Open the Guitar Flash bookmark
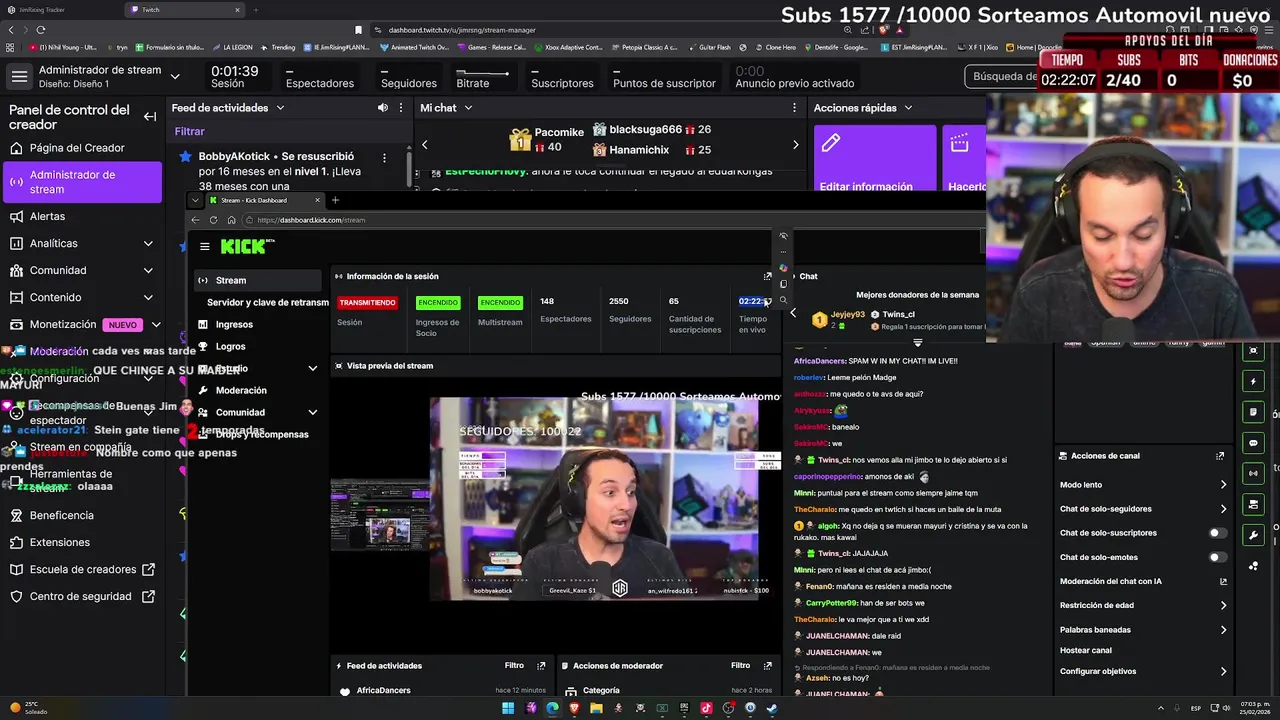Screen dimensions: 1280x720 tap(710, 47)
